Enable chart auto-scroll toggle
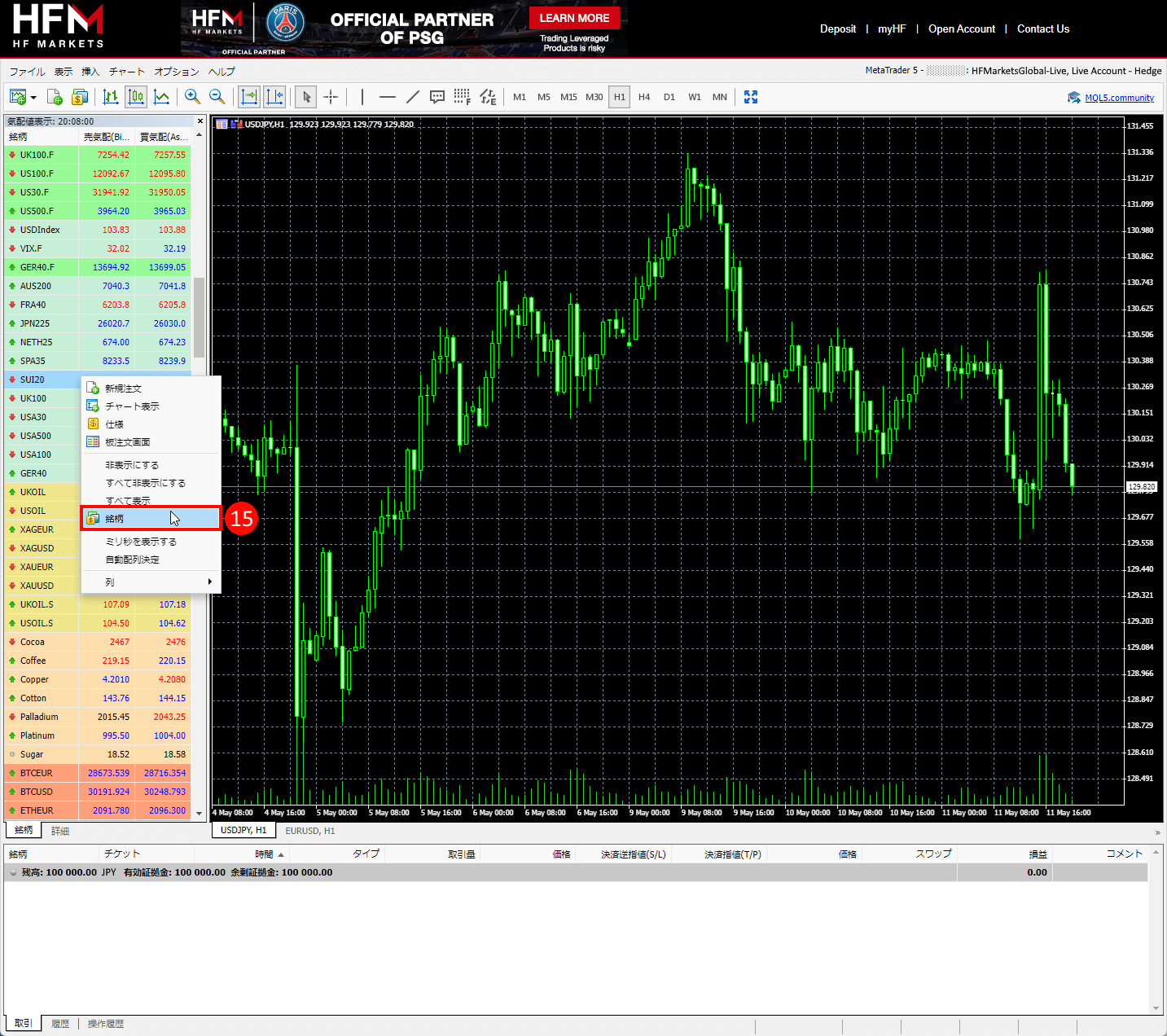Image resolution: width=1167 pixels, height=1036 pixels. click(249, 97)
